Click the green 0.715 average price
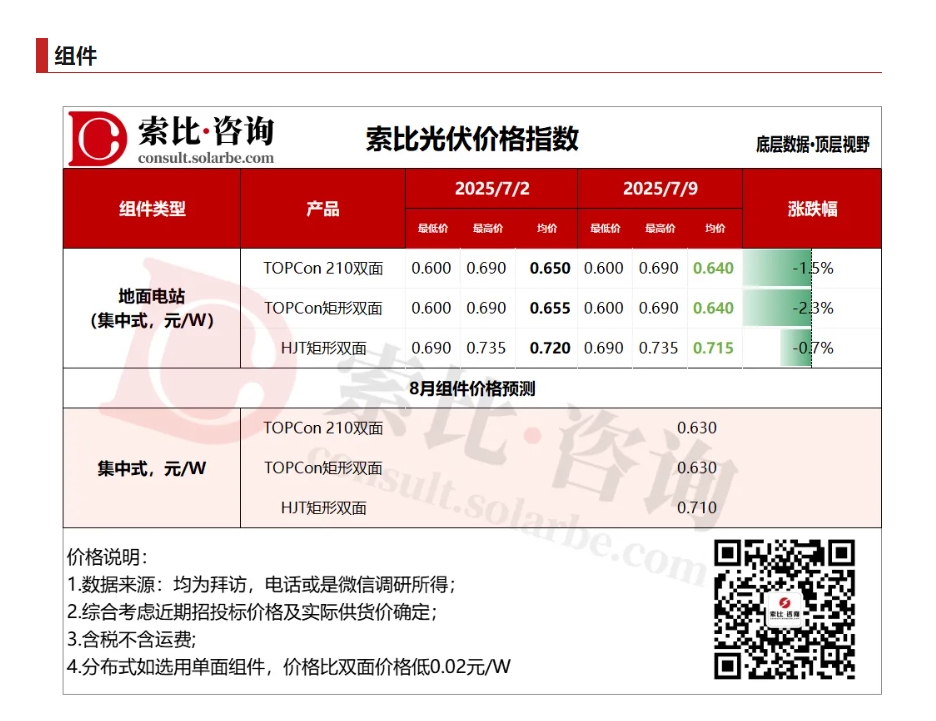 (713, 348)
